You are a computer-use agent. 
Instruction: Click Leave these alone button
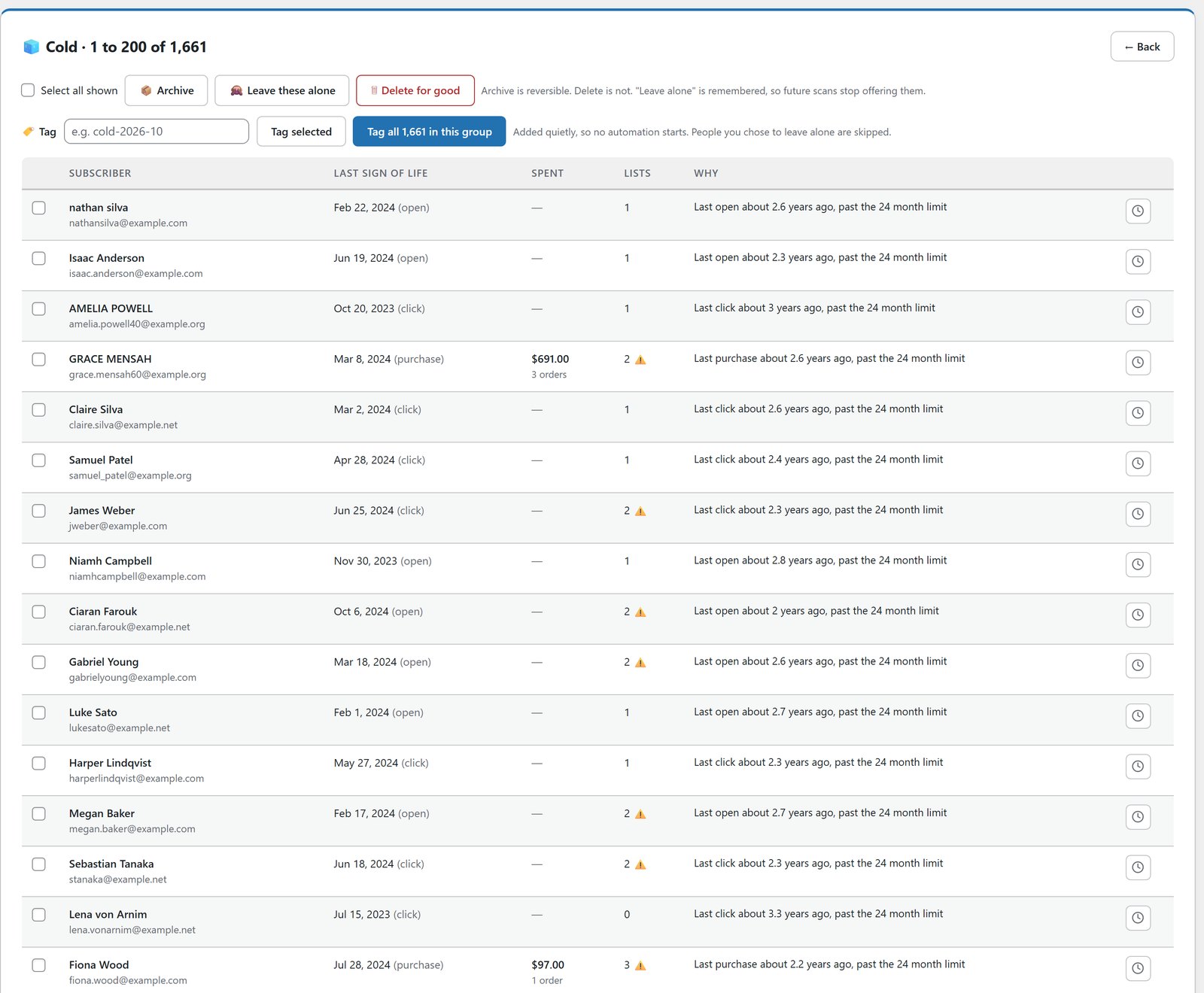(282, 90)
